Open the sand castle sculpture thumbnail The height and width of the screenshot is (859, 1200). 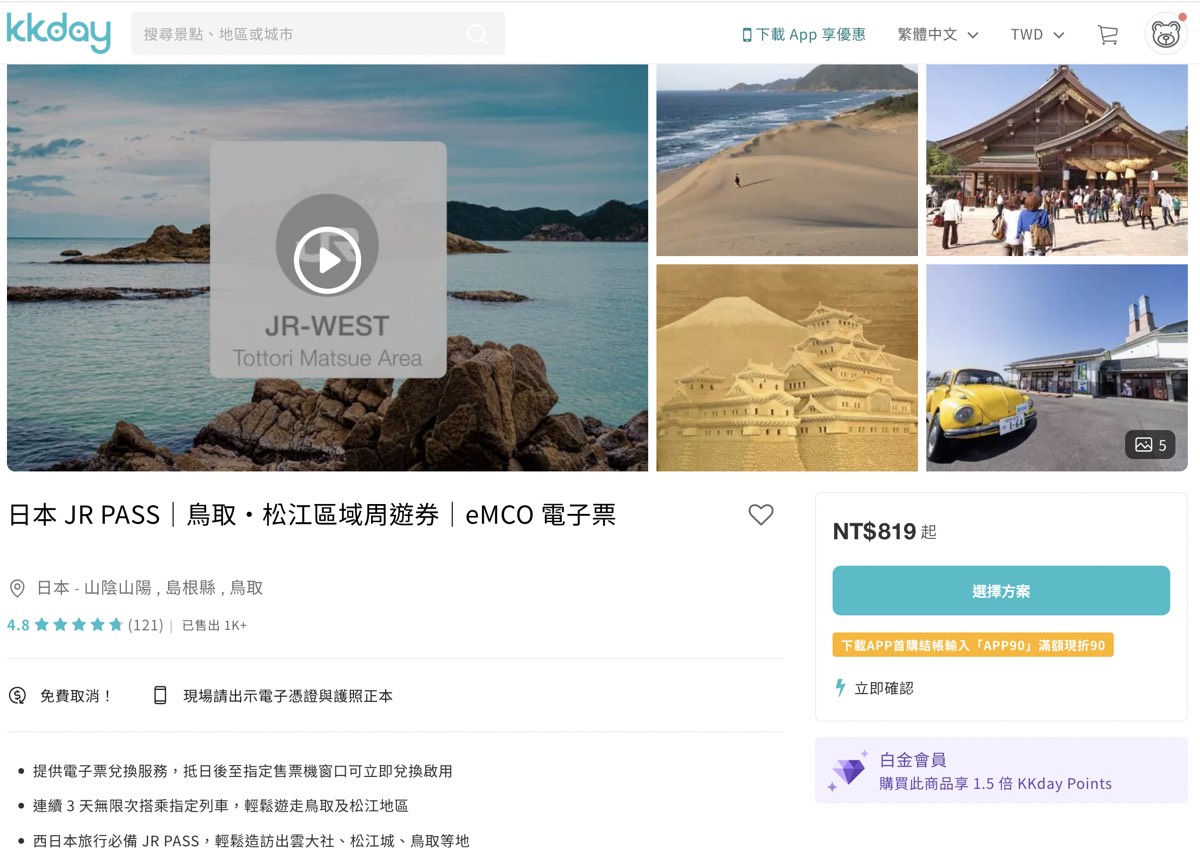pos(787,368)
